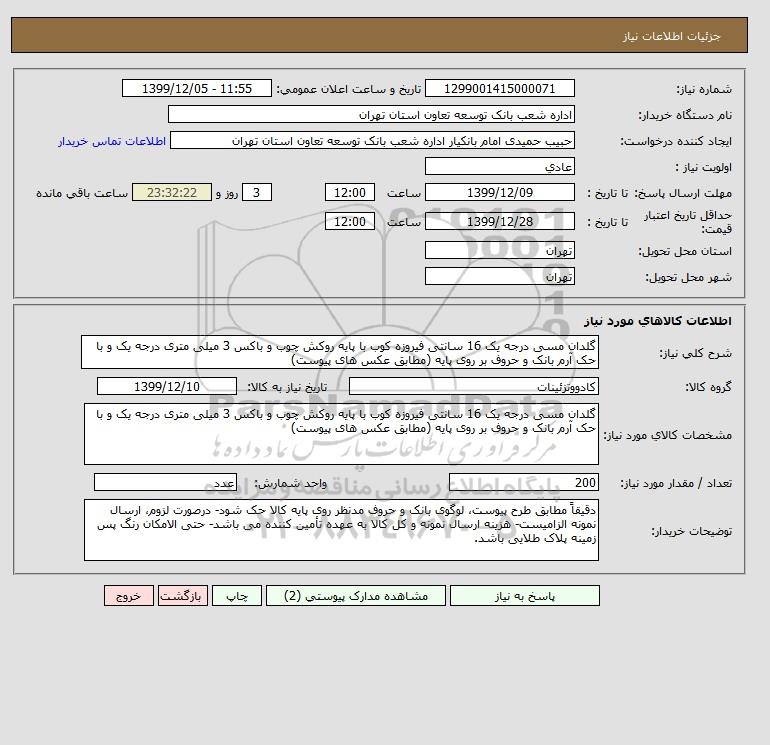Click the announcement date field 1399/12/05 - 11:55

196,88
